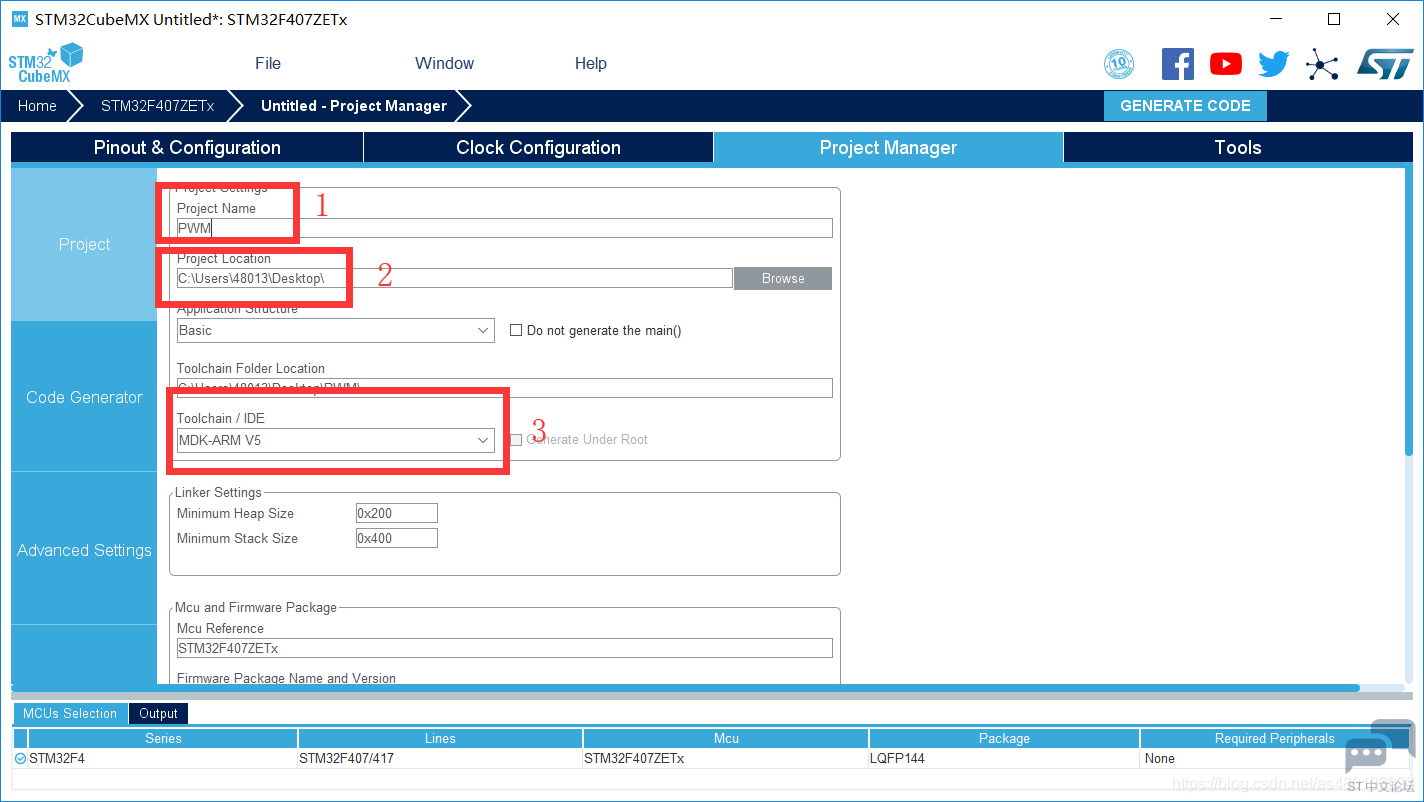This screenshot has width=1424, height=802.
Task: Select the STM32F4 series cell
Action: coord(163,759)
